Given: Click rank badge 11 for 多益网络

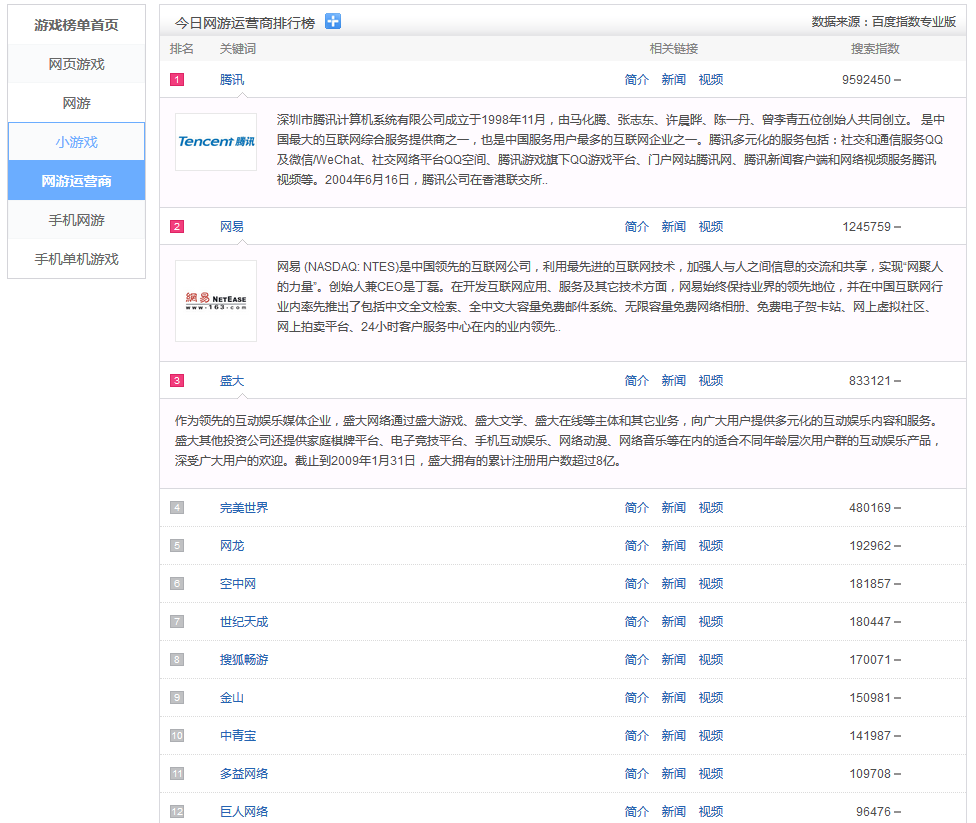Looking at the screenshot, I should tap(177, 773).
